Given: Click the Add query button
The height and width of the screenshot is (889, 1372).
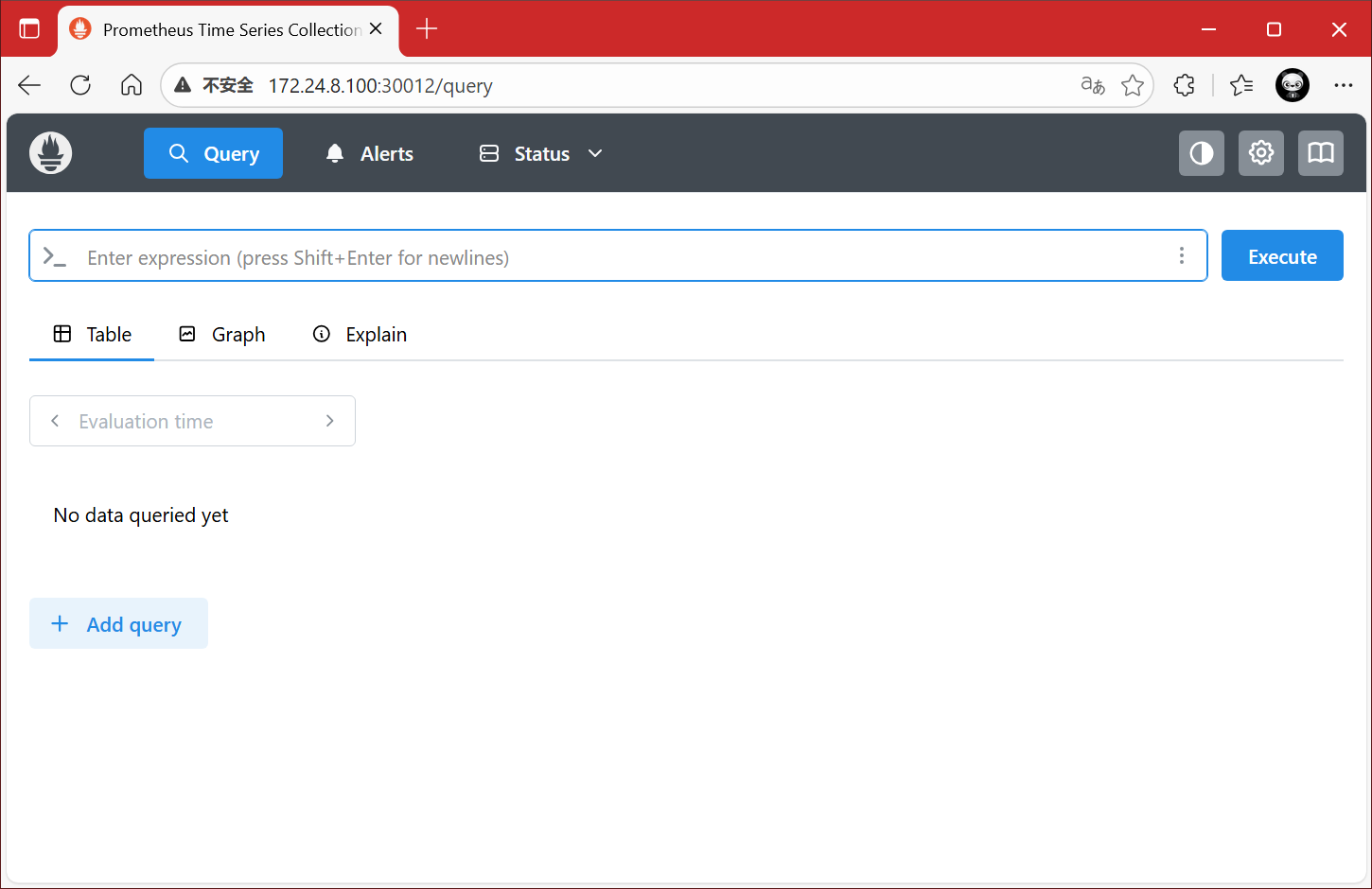Looking at the screenshot, I should (118, 624).
